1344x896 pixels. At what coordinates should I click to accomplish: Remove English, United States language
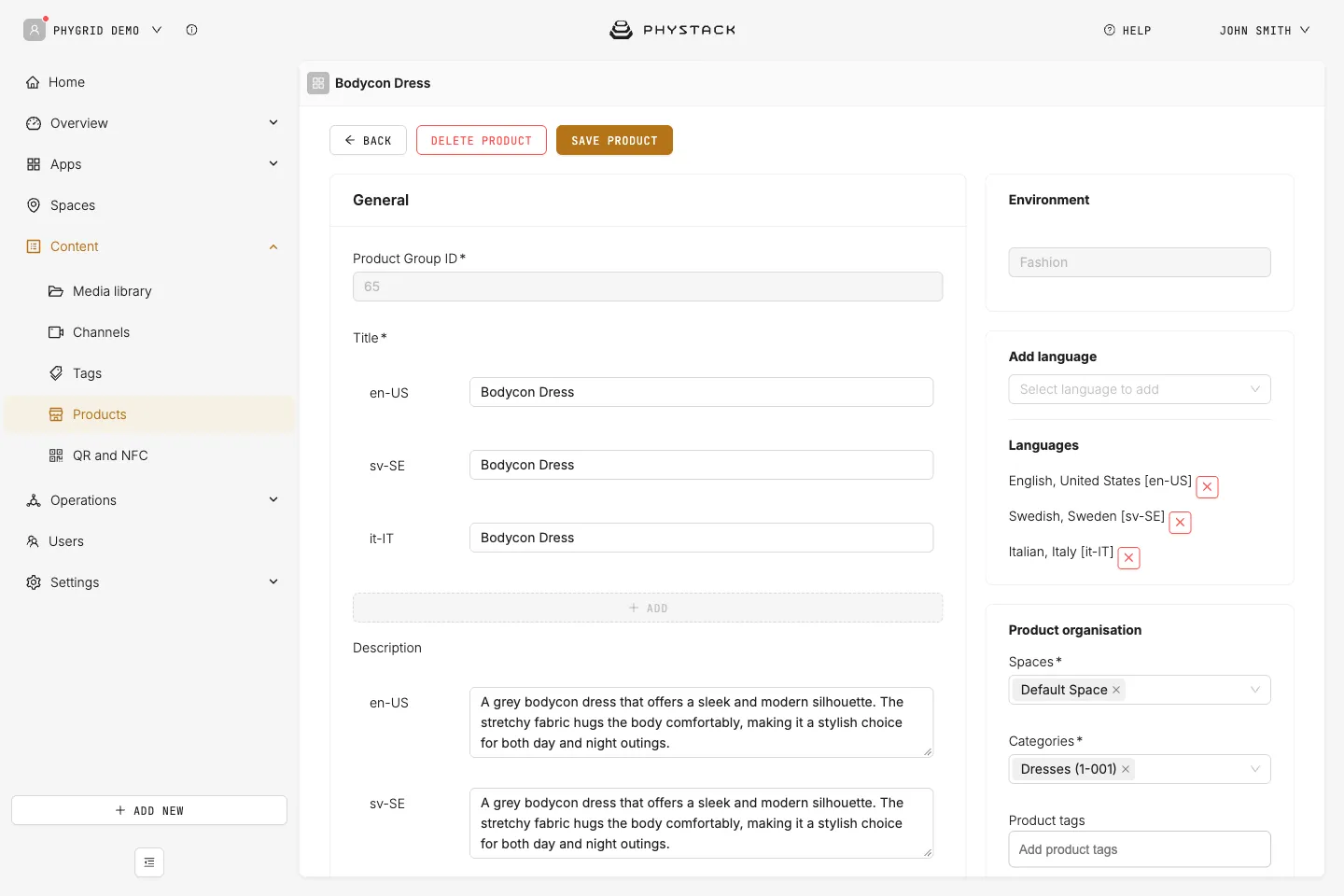coord(1207,486)
